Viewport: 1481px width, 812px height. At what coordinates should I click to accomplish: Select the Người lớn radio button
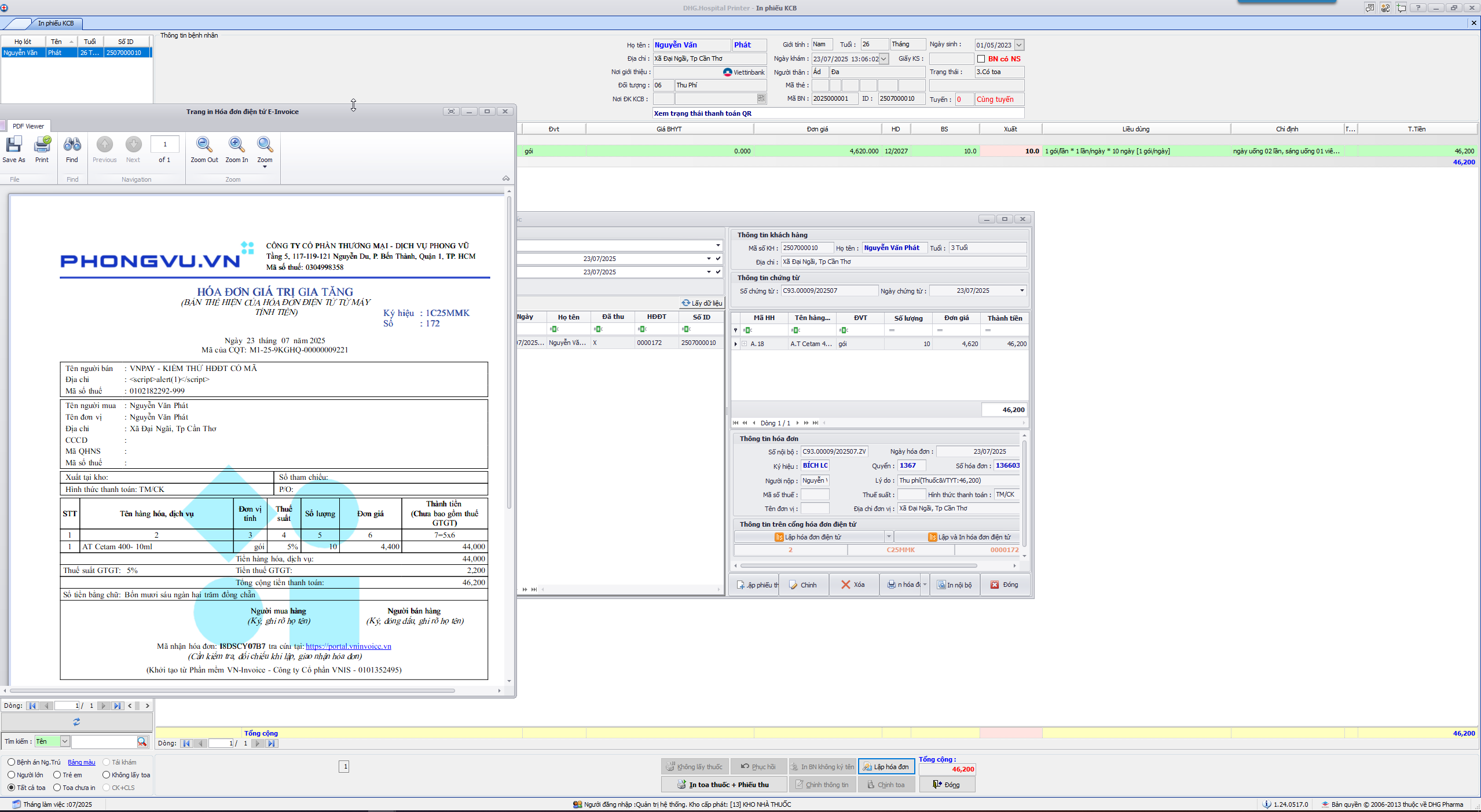coord(12,775)
